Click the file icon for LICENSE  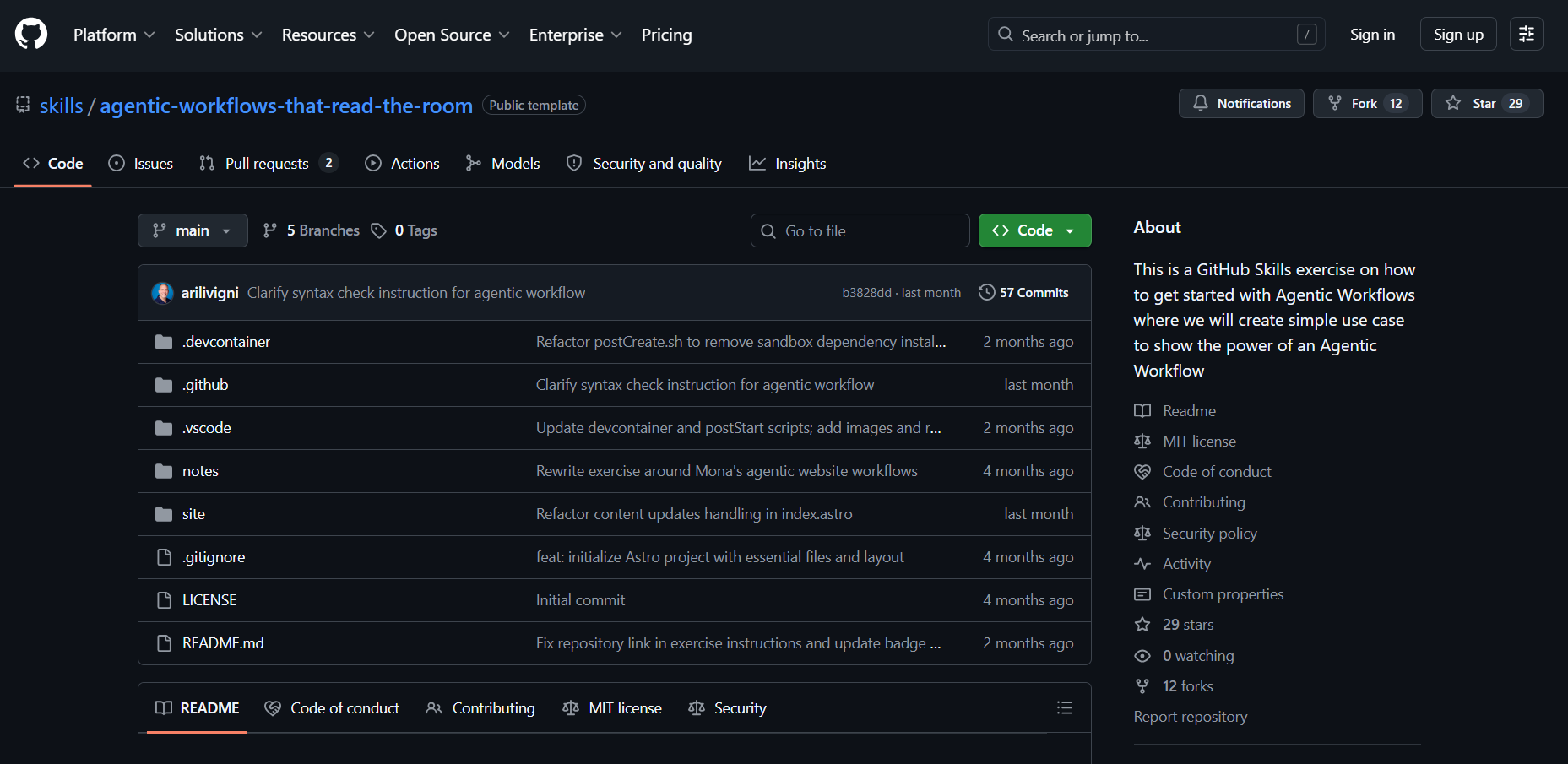pos(164,600)
